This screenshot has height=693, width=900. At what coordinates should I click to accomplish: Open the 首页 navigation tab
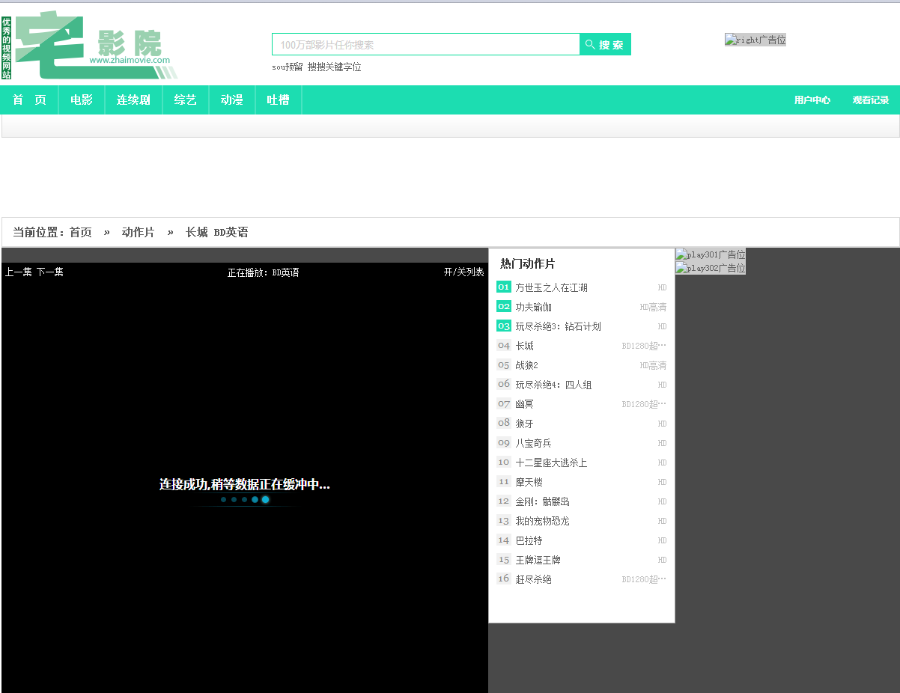click(x=29, y=100)
